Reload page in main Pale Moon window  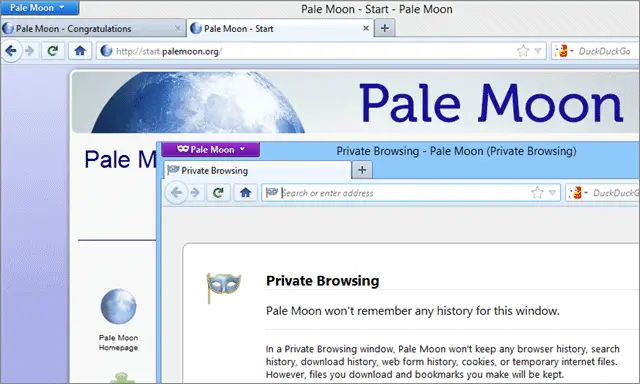52,51
